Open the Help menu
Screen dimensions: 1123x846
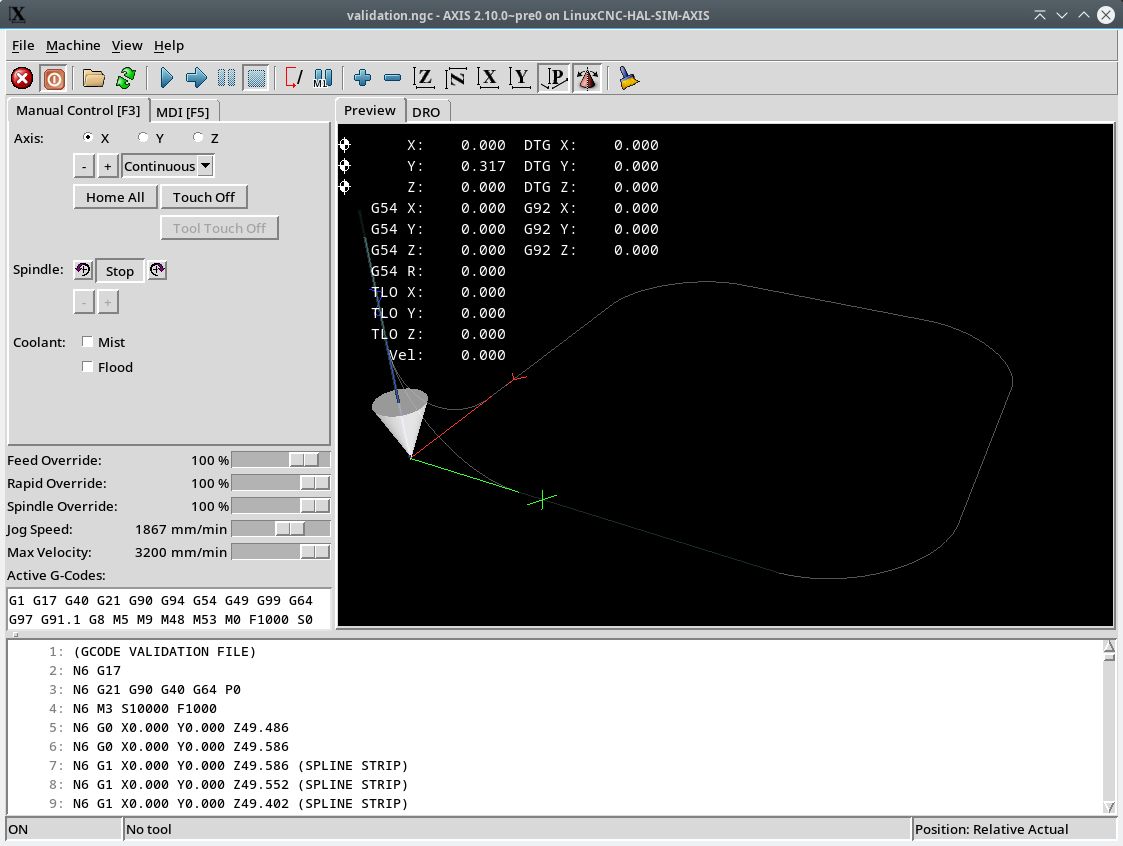(169, 45)
